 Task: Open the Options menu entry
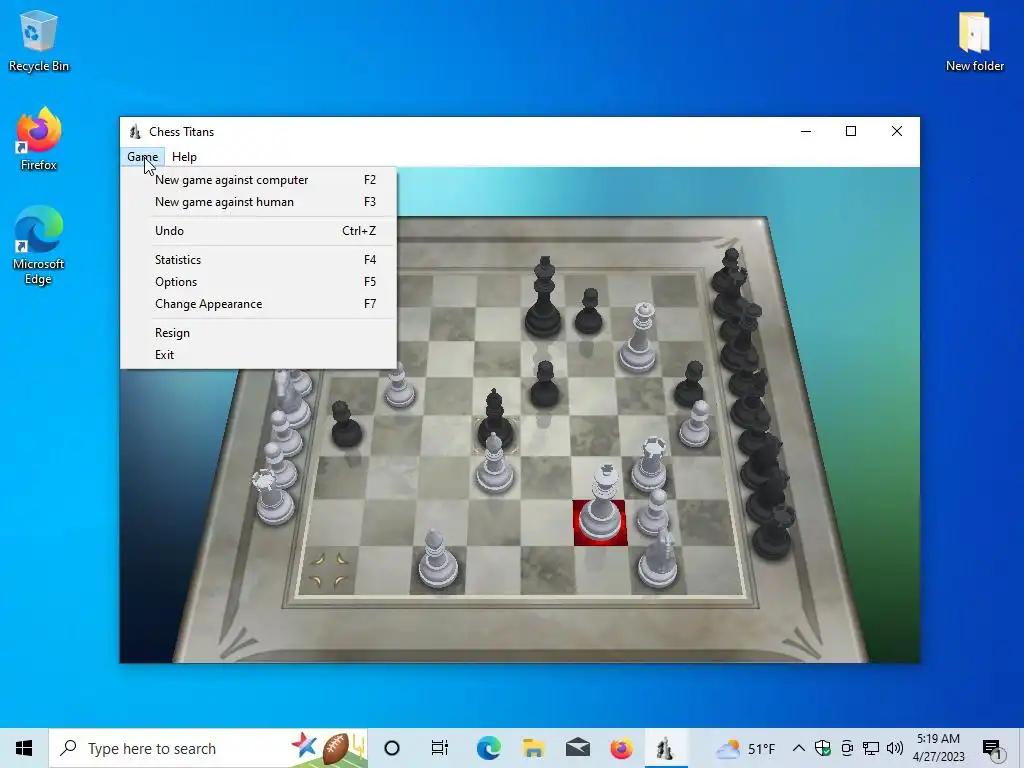[x=258, y=281]
